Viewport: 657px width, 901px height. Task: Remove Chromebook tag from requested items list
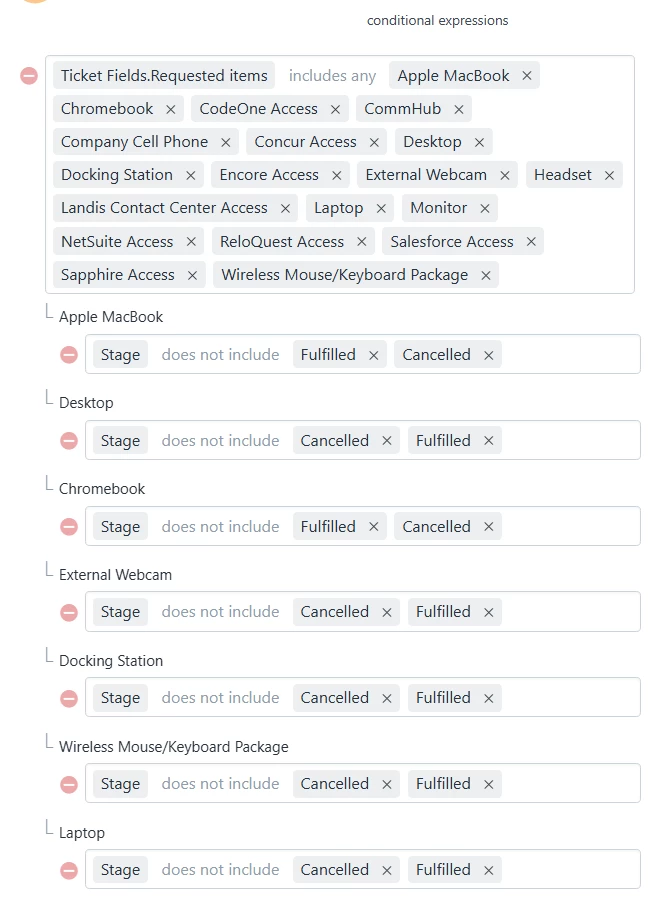click(170, 109)
